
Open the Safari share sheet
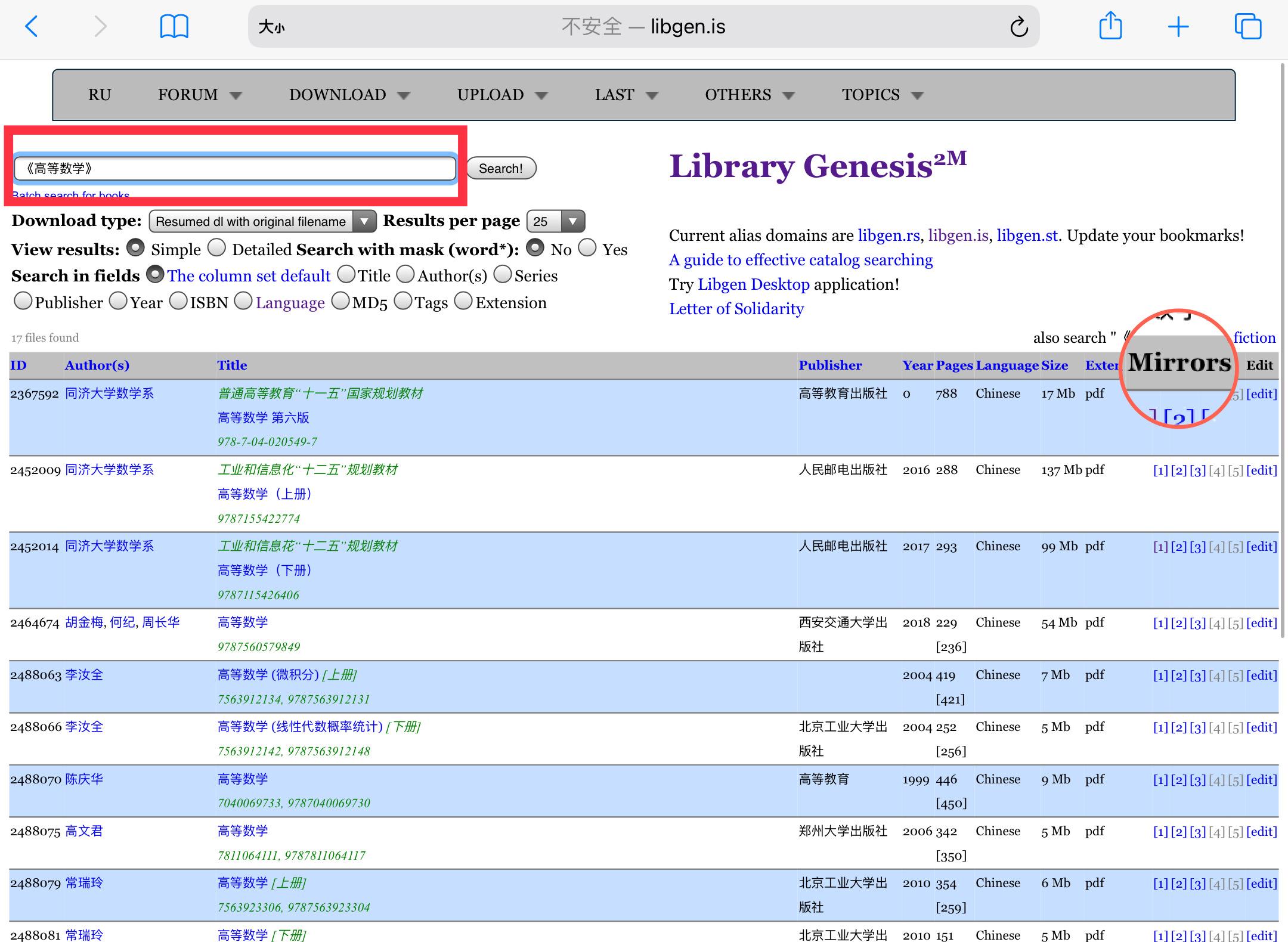(1110, 27)
